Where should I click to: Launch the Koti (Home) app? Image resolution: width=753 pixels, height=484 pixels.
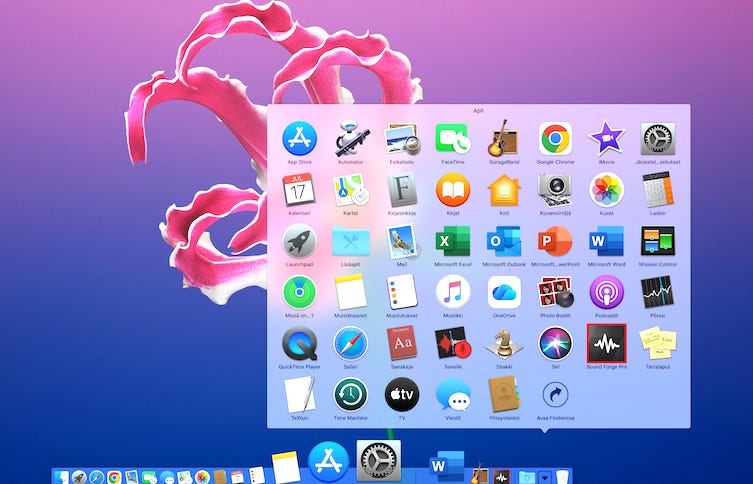(x=504, y=191)
